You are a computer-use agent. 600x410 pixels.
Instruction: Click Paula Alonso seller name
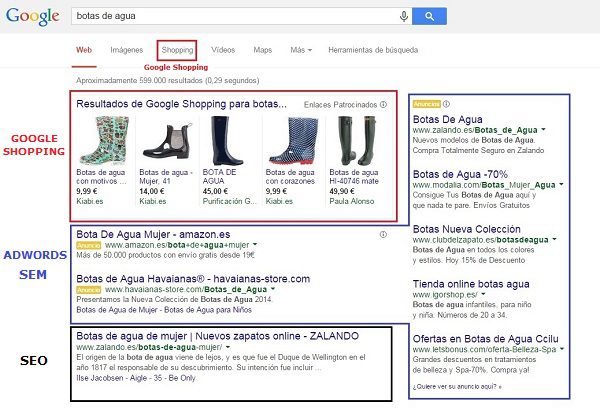point(352,201)
